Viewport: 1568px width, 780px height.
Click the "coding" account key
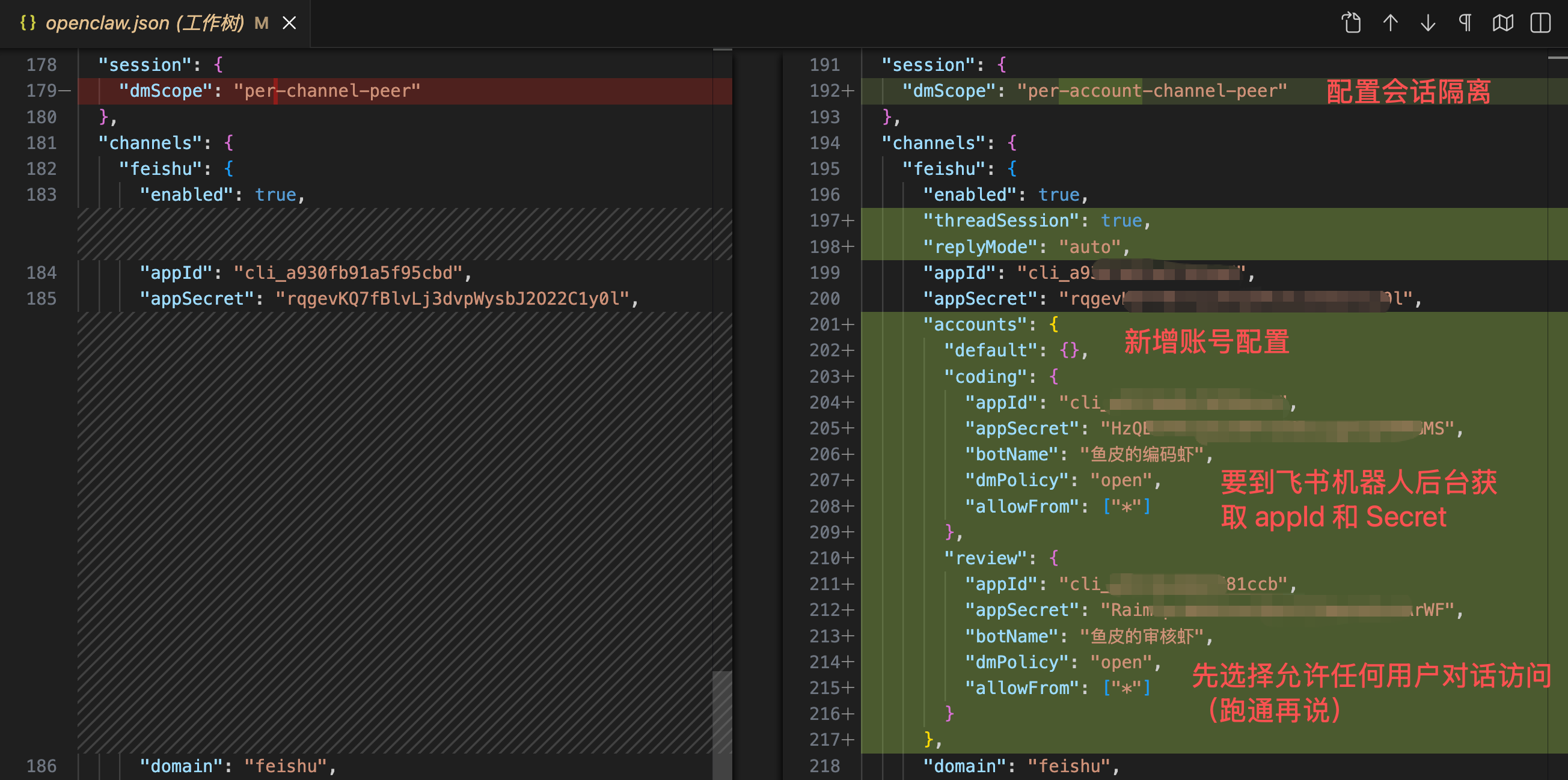point(985,377)
